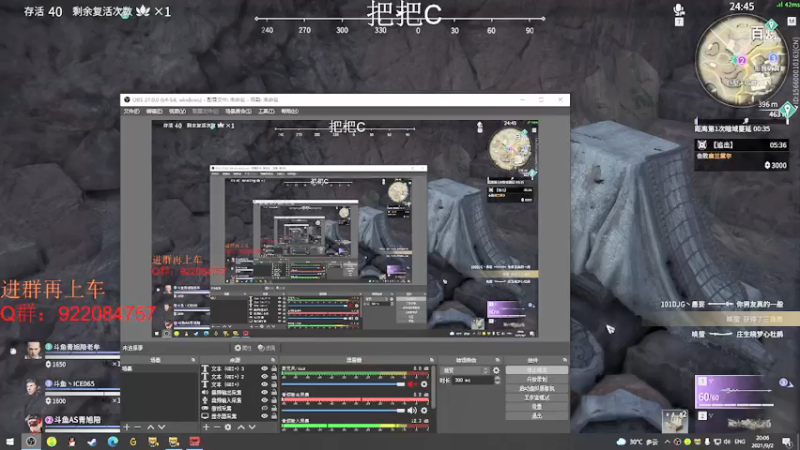The image size is (800, 450).
Task: Move the scene up in the Scenes panel
Action: coord(151,427)
